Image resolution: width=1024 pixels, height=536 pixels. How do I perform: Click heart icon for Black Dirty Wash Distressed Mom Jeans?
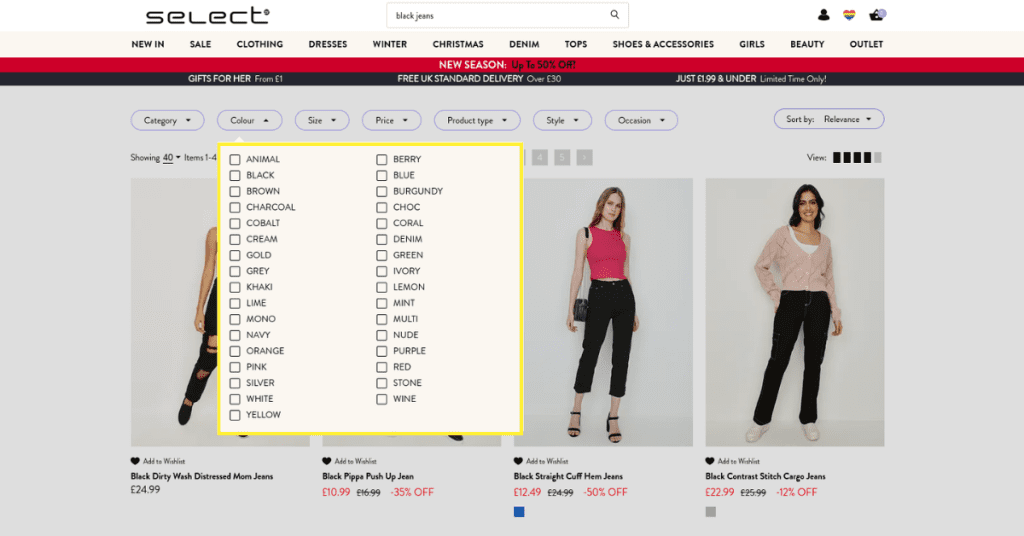click(135, 461)
